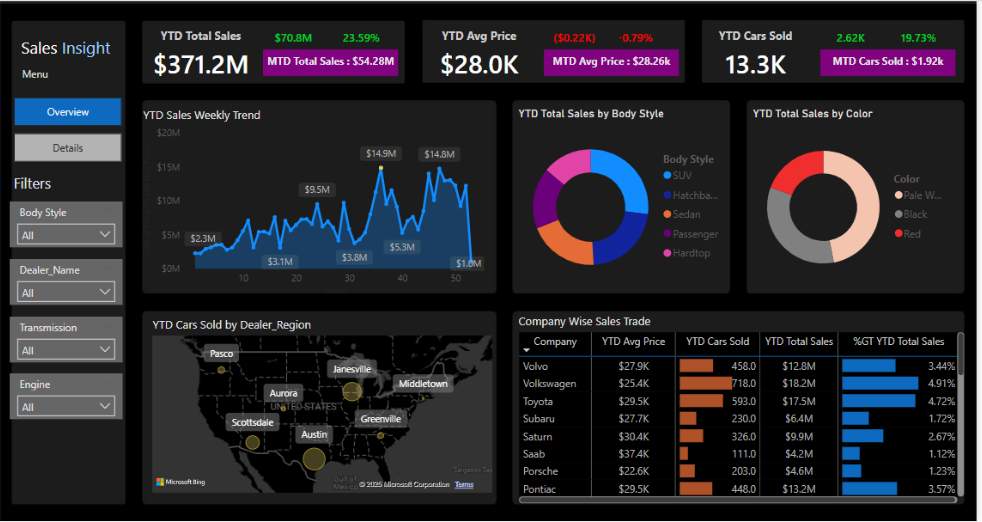Viewport: 982px width, 522px height.
Task: Select the Saturn company cell
Action: (538, 436)
